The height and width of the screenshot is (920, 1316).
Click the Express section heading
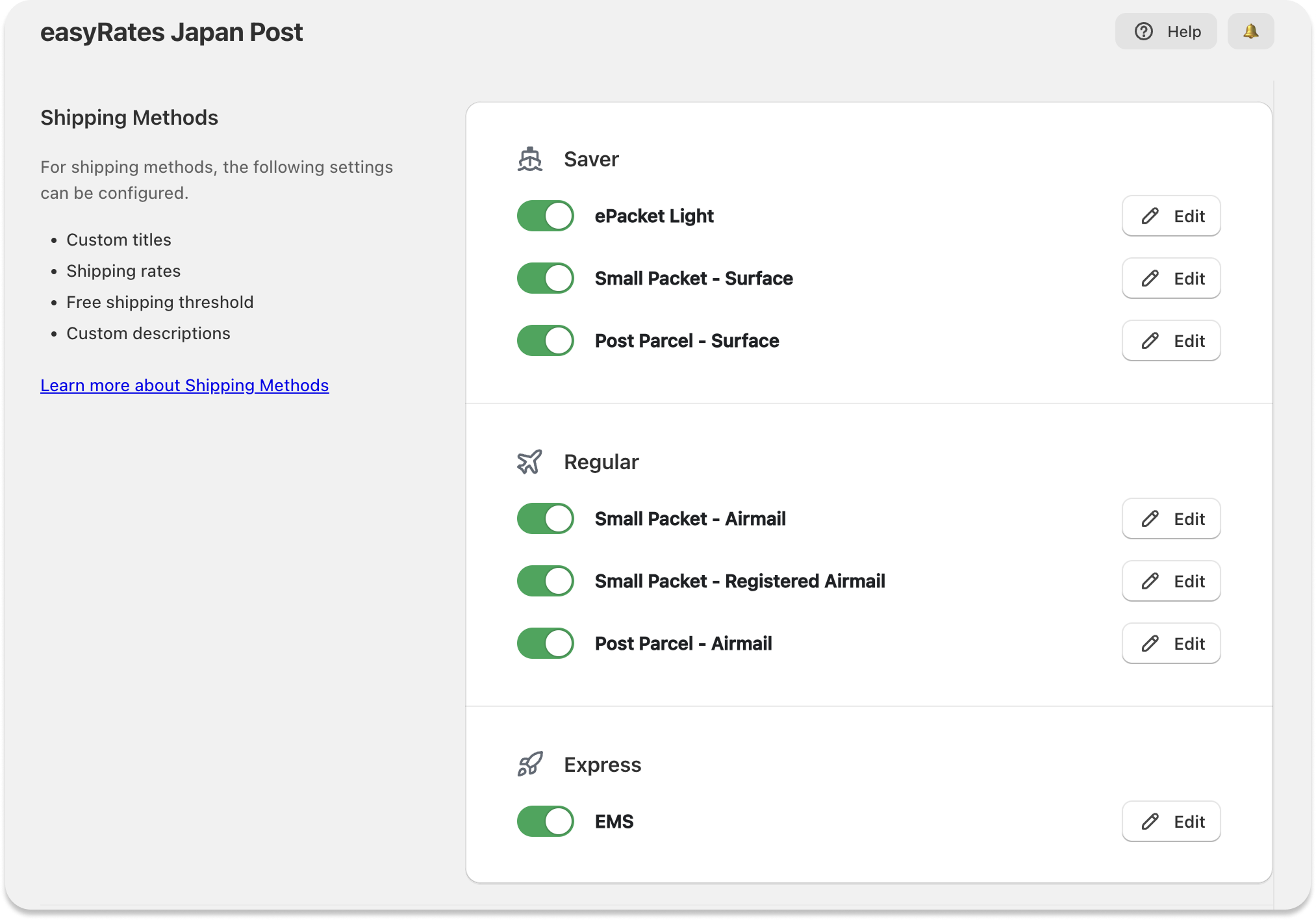point(603,765)
